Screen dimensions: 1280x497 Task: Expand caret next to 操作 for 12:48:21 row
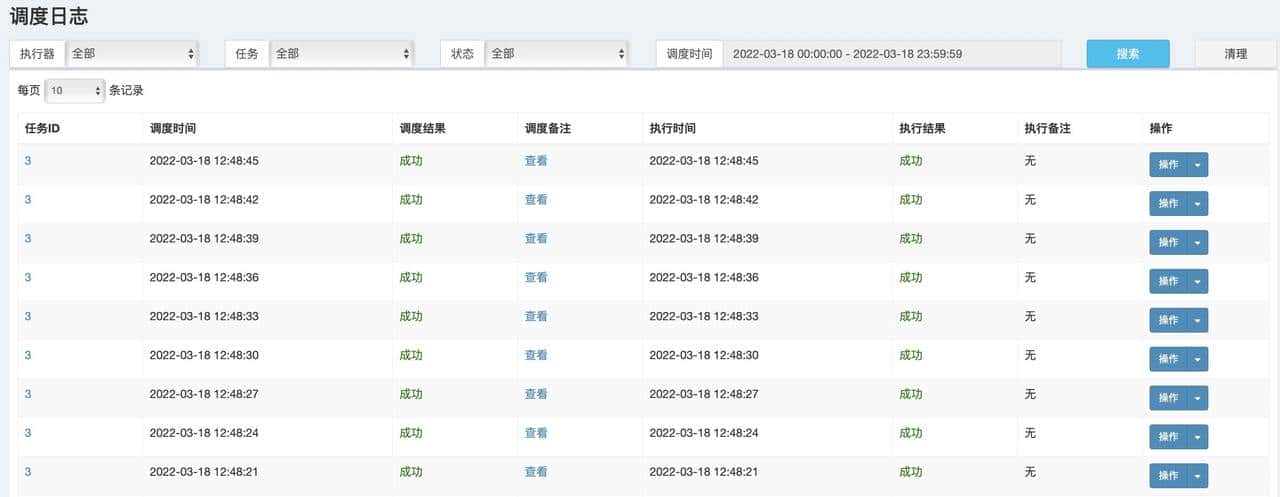(x=1197, y=476)
